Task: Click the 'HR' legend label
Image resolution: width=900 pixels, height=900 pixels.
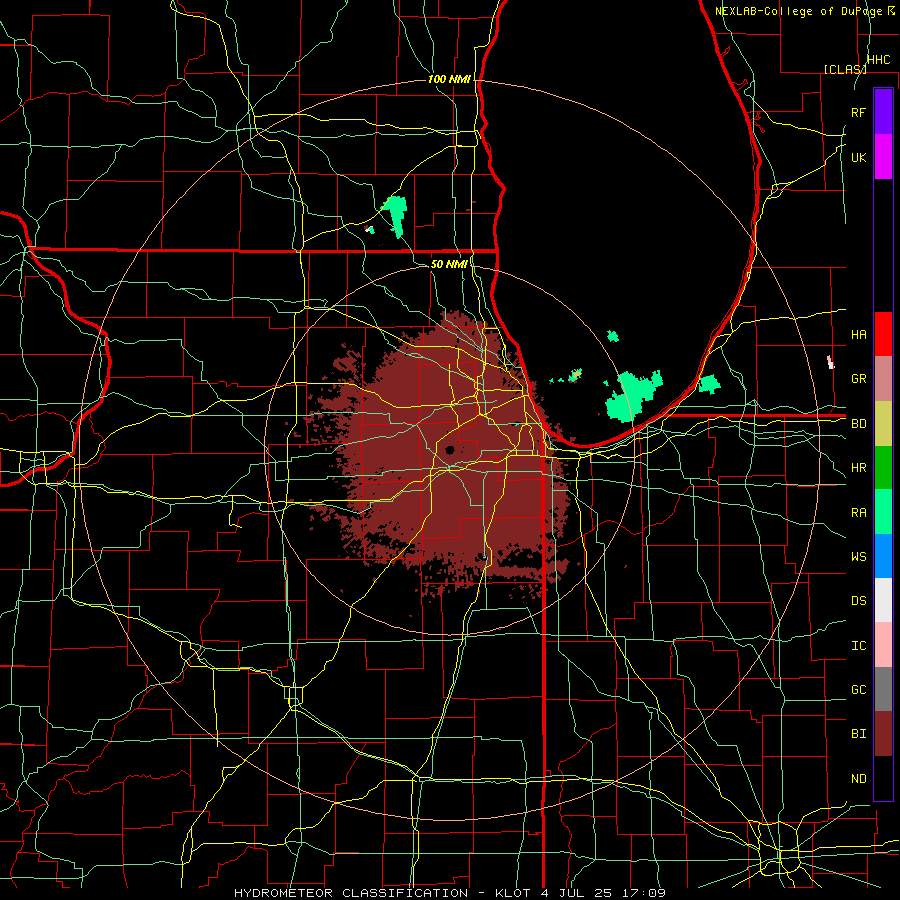Action: pyautogui.click(x=859, y=468)
